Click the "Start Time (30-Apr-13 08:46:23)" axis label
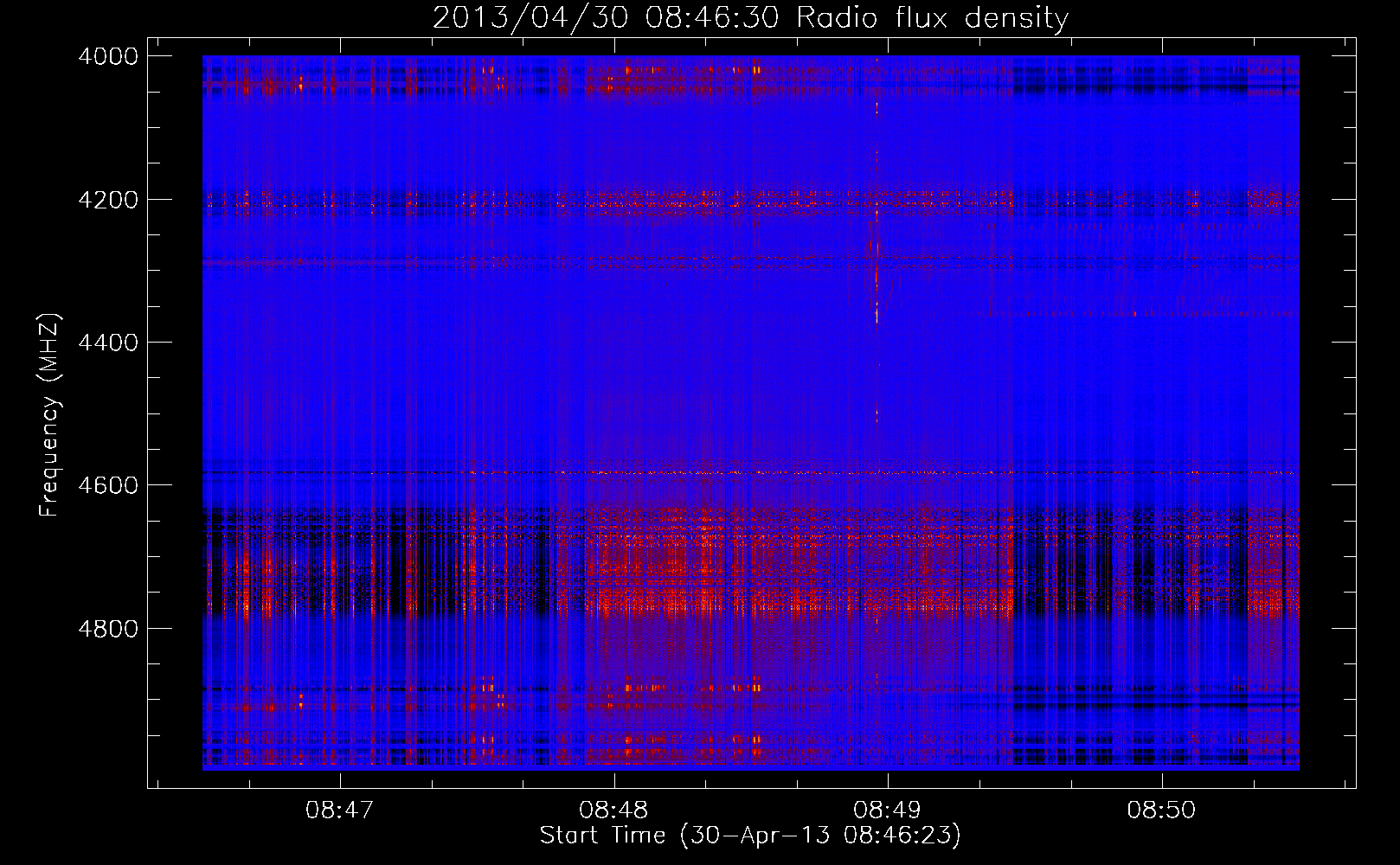Screen dimensions: 1400x865 750,836
